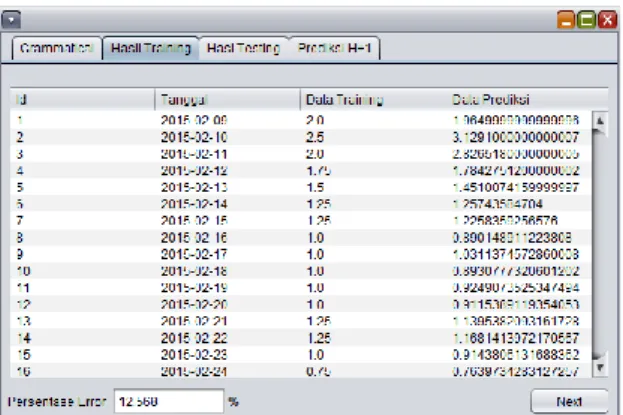This screenshot has width=623, height=415.
Task: Click Id cell 15 in table
Action: pyautogui.click(x=24, y=355)
